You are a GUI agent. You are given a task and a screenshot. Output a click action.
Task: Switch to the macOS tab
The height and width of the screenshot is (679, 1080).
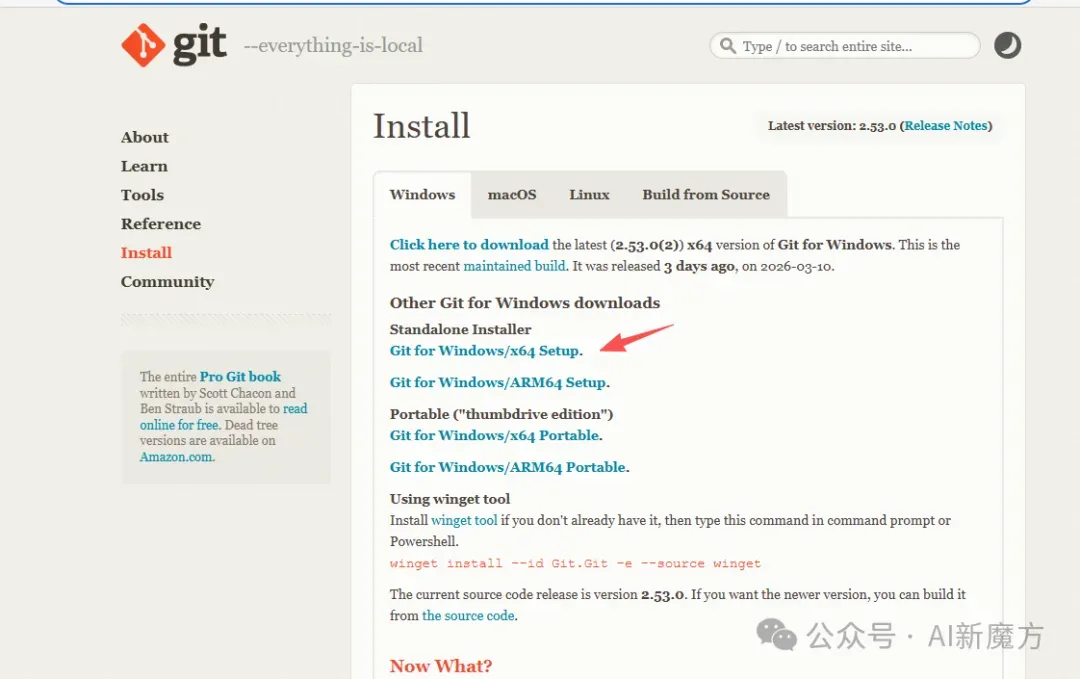tap(512, 195)
